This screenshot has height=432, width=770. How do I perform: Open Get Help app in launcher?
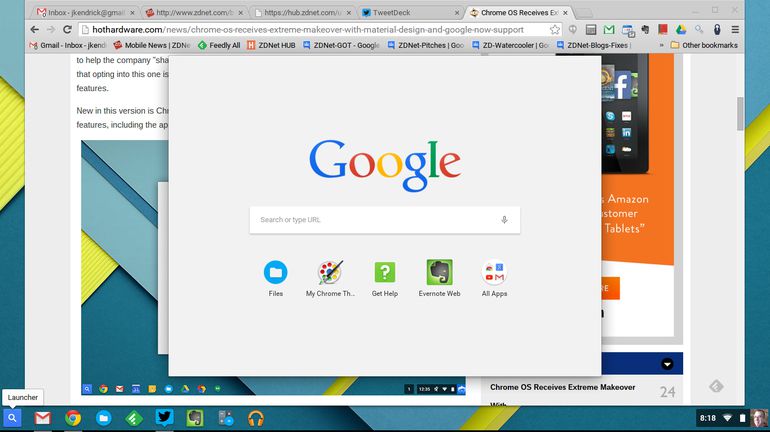tap(385, 278)
